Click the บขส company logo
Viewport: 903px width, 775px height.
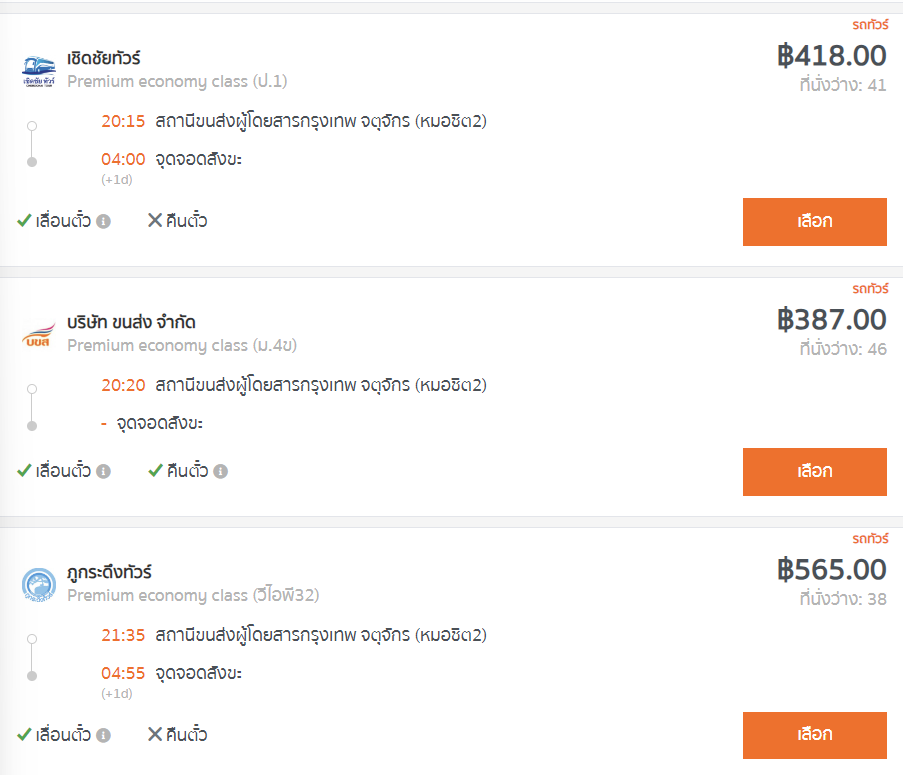pyautogui.click(x=39, y=335)
